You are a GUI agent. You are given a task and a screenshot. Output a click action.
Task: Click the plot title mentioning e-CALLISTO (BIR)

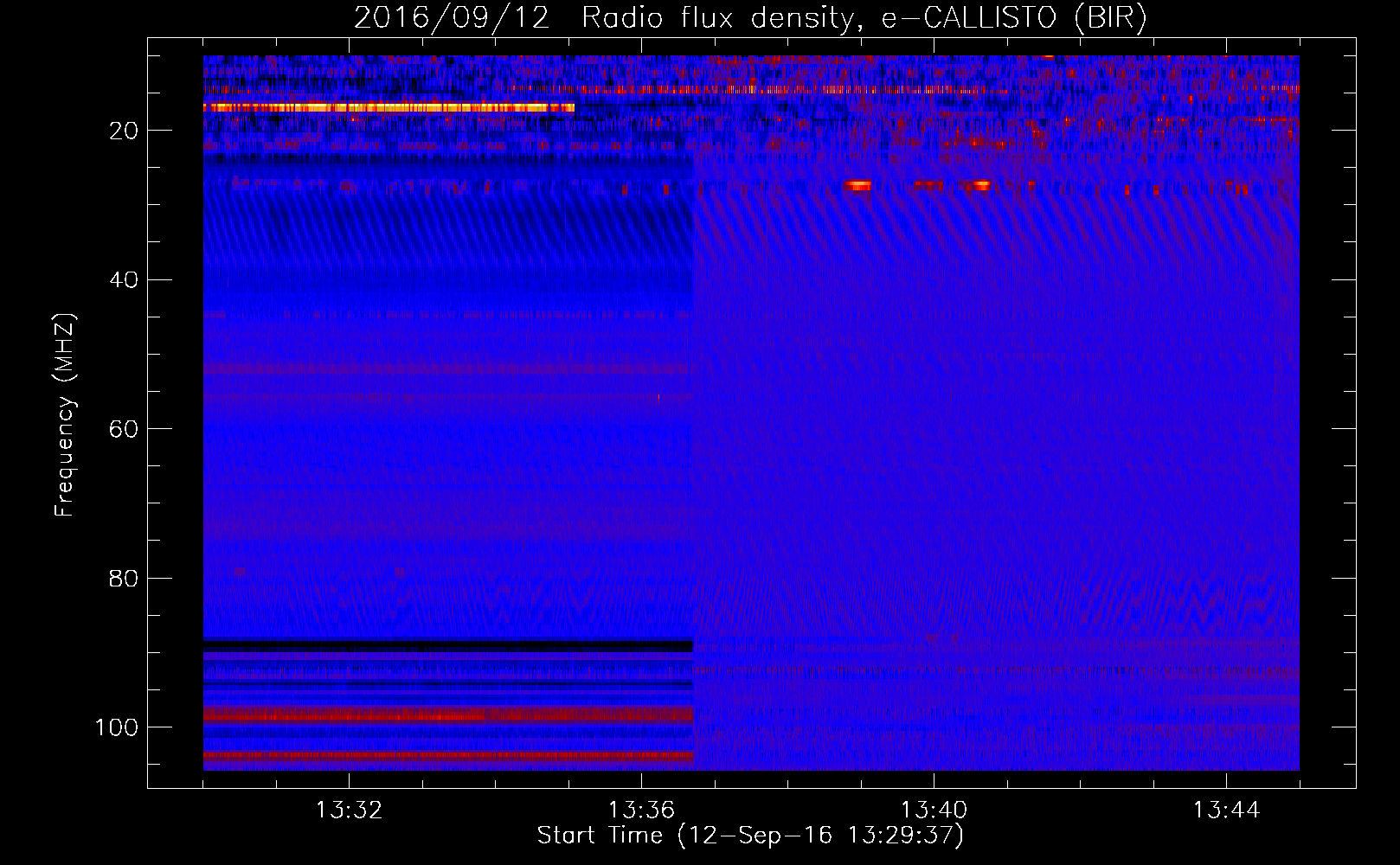click(750, 18)
